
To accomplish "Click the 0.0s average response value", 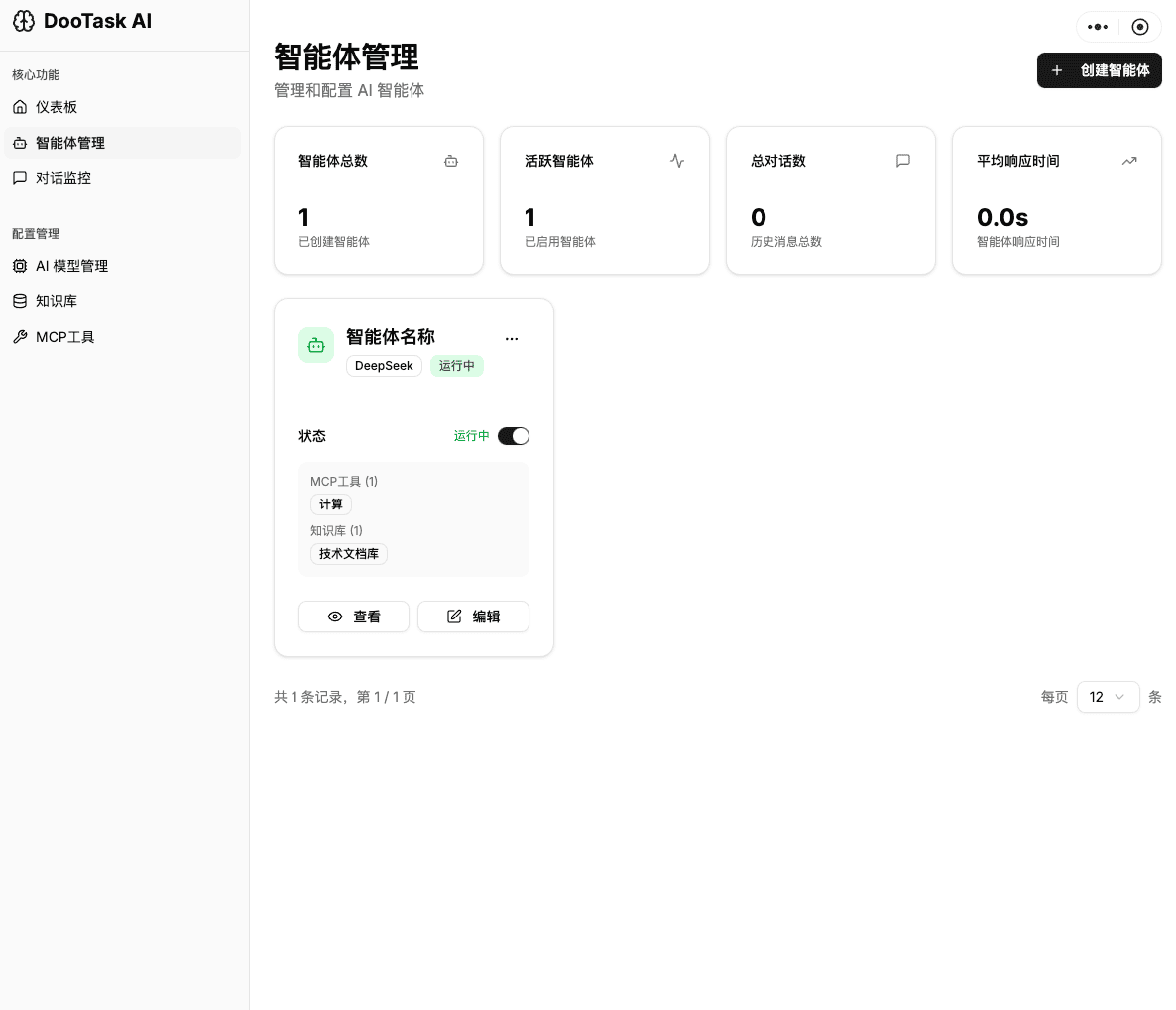I will 1002,217.
